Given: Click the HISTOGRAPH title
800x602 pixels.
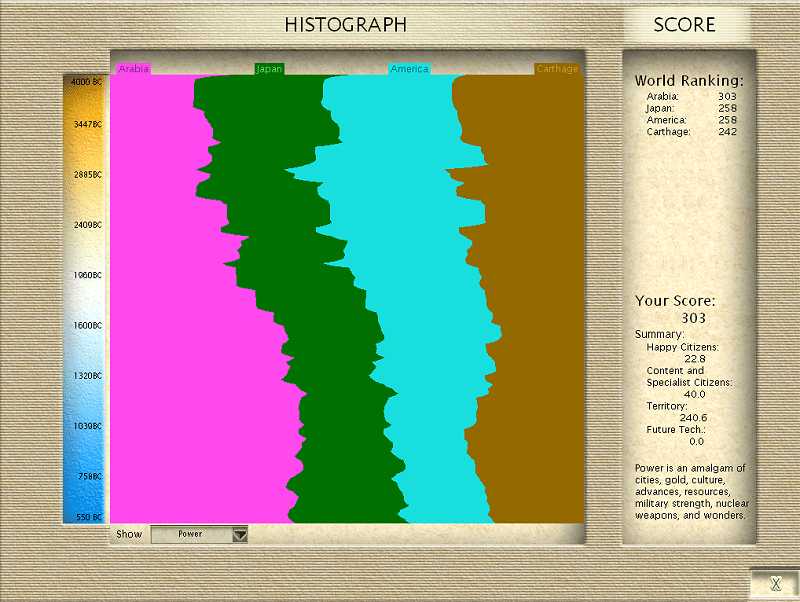Looking at the screenshot, I should click(345, 24).
